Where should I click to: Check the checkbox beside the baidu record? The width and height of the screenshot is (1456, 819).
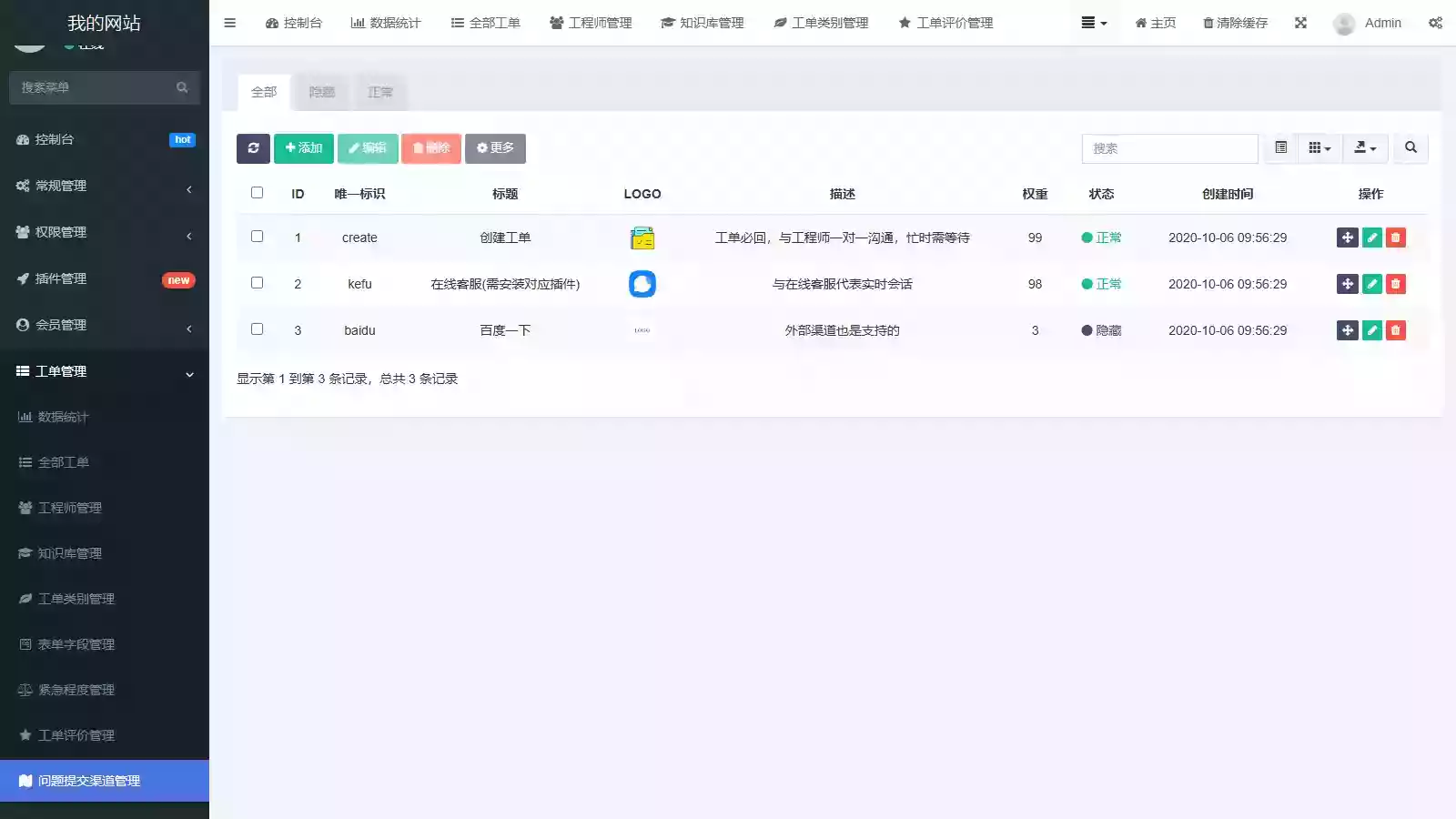tap(257, 329)
